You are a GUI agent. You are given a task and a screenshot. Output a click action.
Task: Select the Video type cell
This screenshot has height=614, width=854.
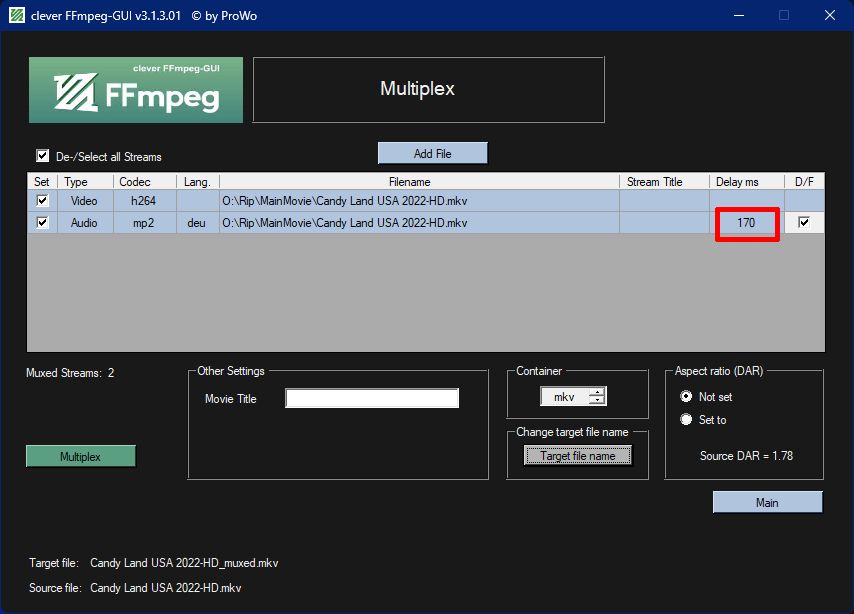(84, 201)
